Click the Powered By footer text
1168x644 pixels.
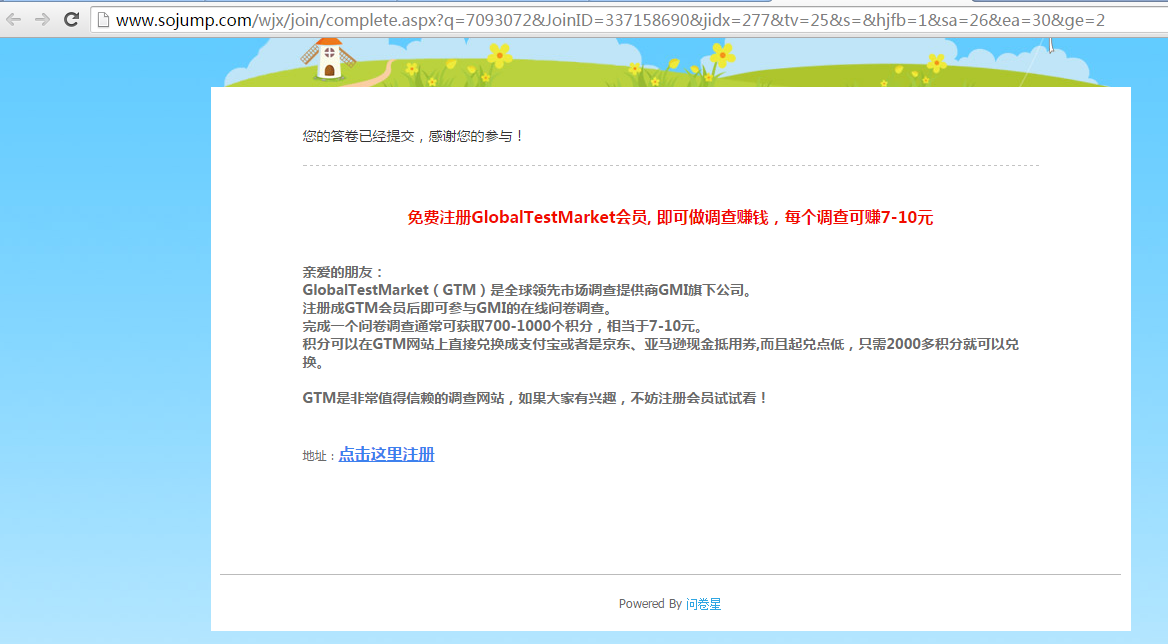[x=650, y=604]
